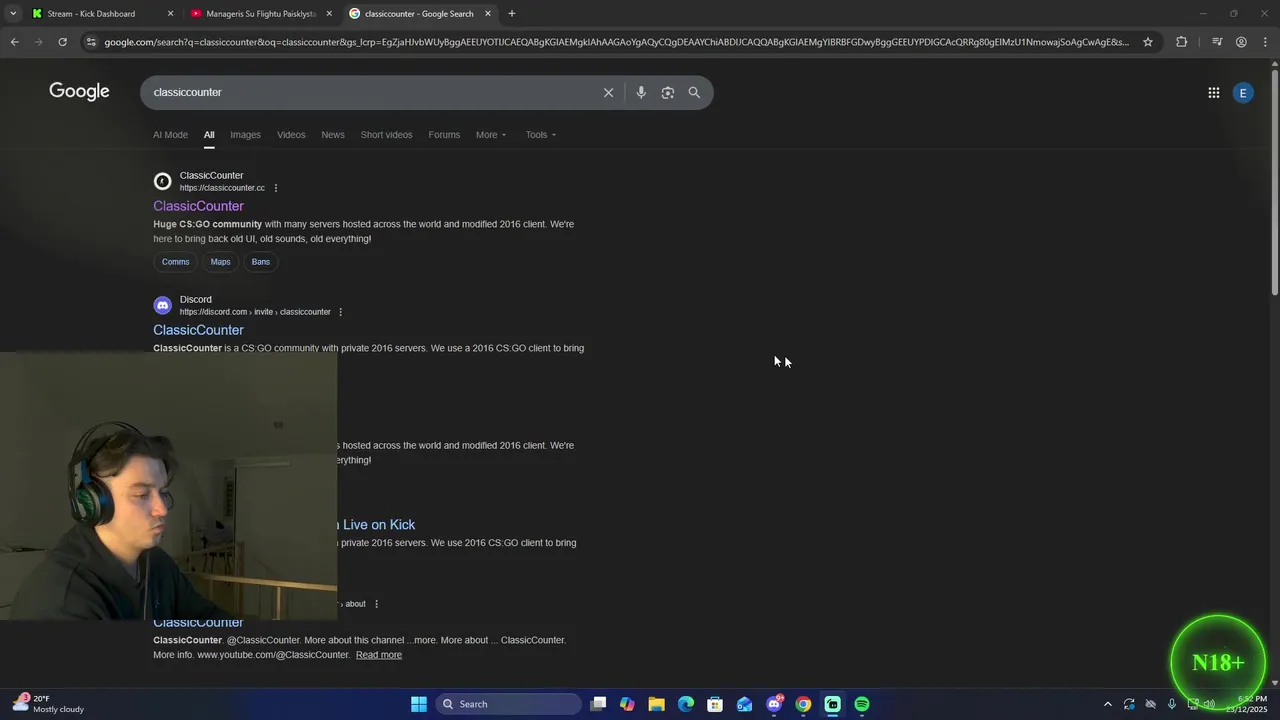Open Microsoft Edge from taskbar
Screen dimensions: 1280x720
pos(686,704)
